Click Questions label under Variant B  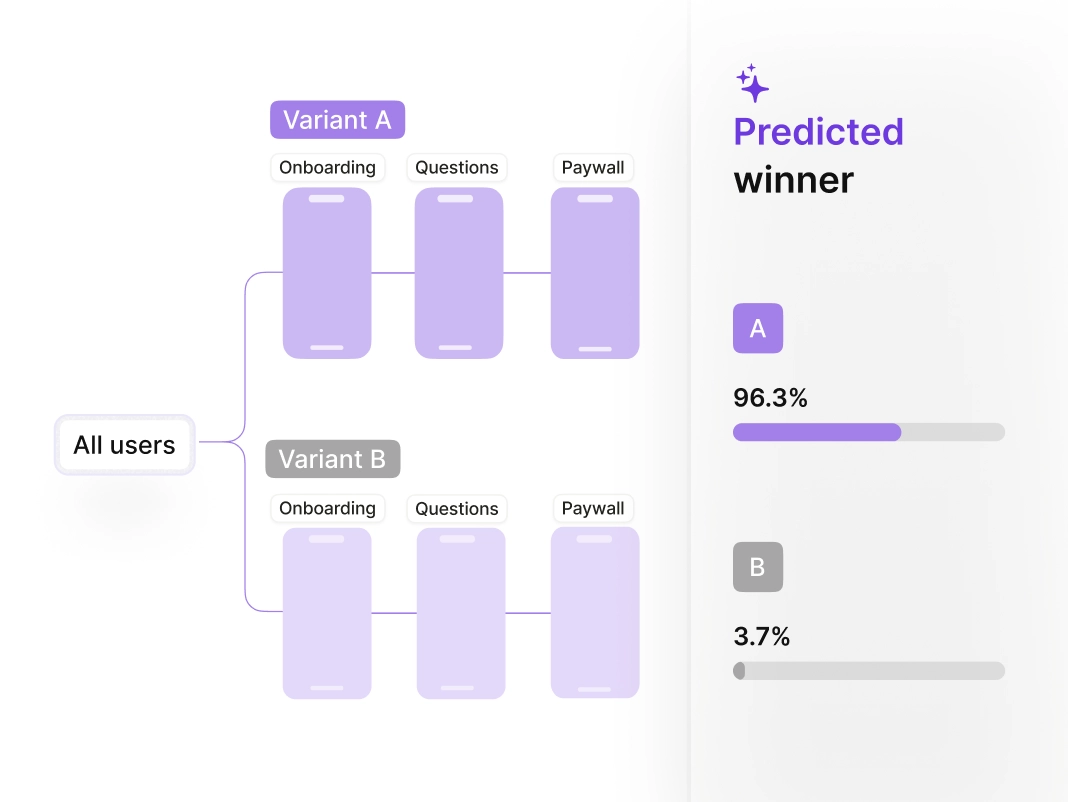[456, 508]
